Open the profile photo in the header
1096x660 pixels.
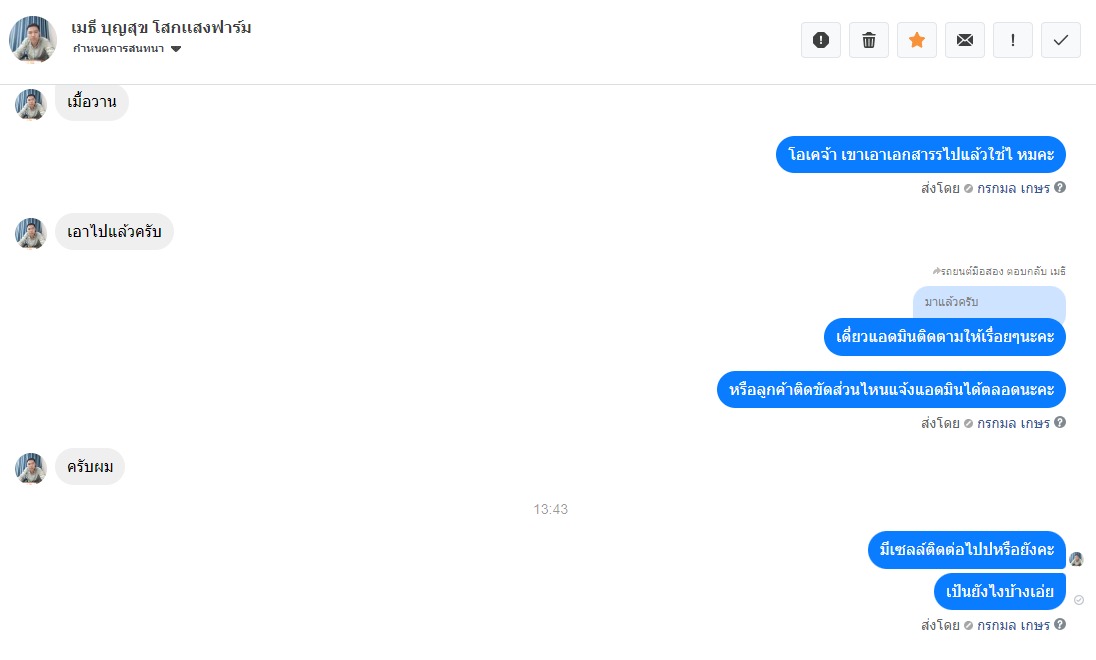point(33,39)
